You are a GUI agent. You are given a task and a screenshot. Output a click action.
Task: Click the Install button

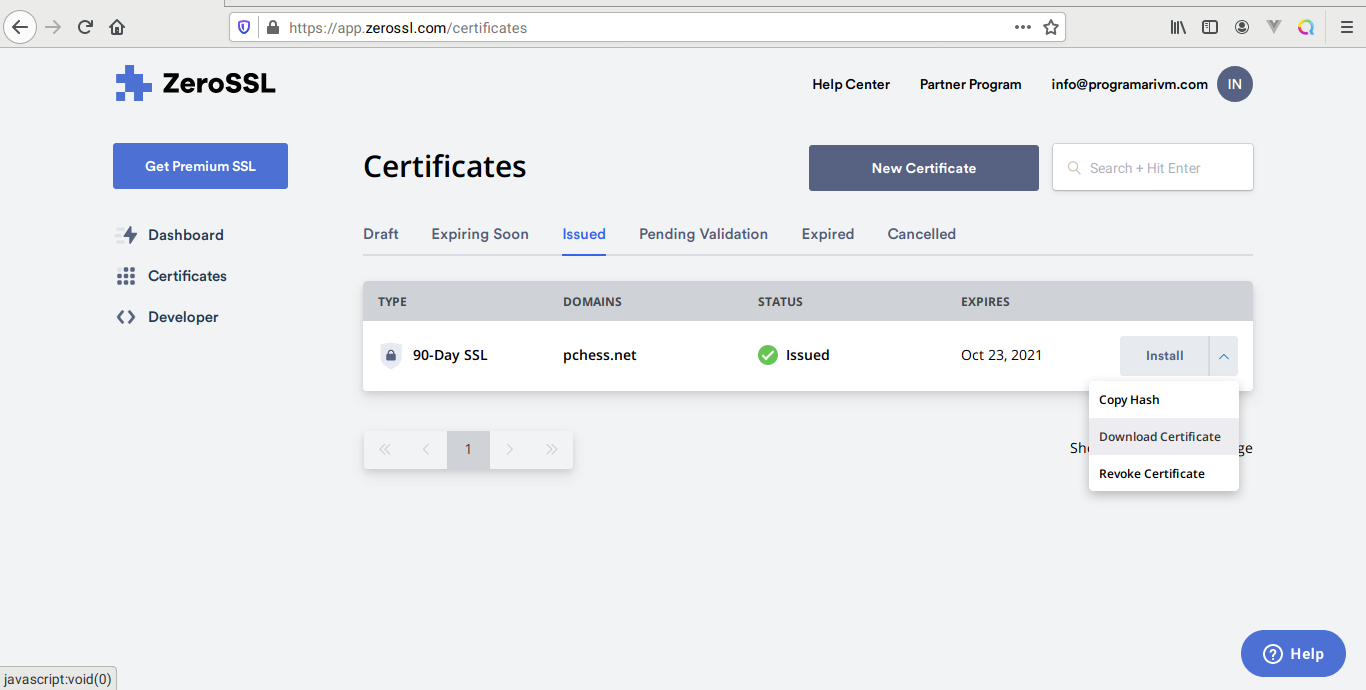(1164, 356)
